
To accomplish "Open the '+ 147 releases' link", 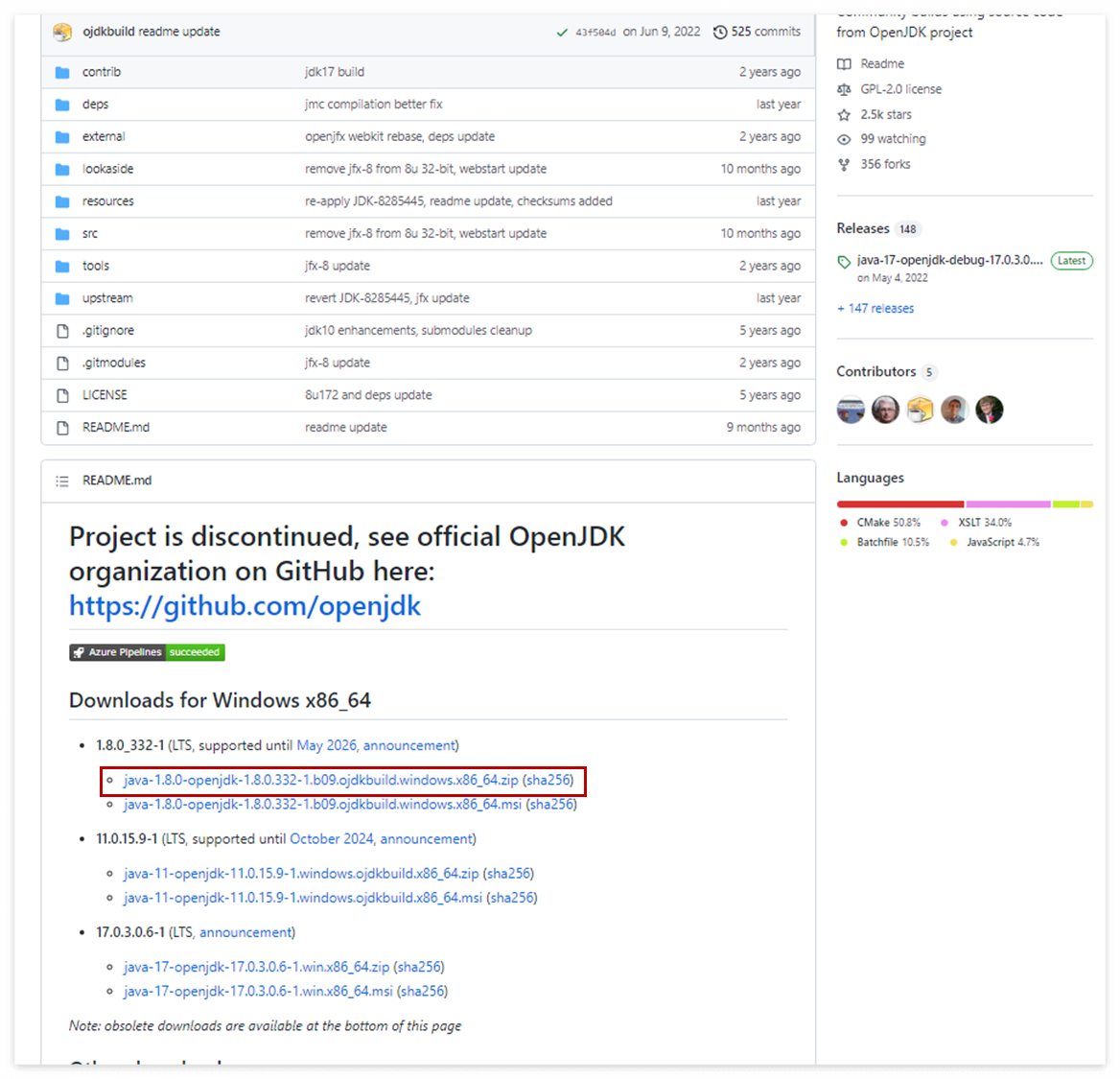I will (x=875, y=309).
